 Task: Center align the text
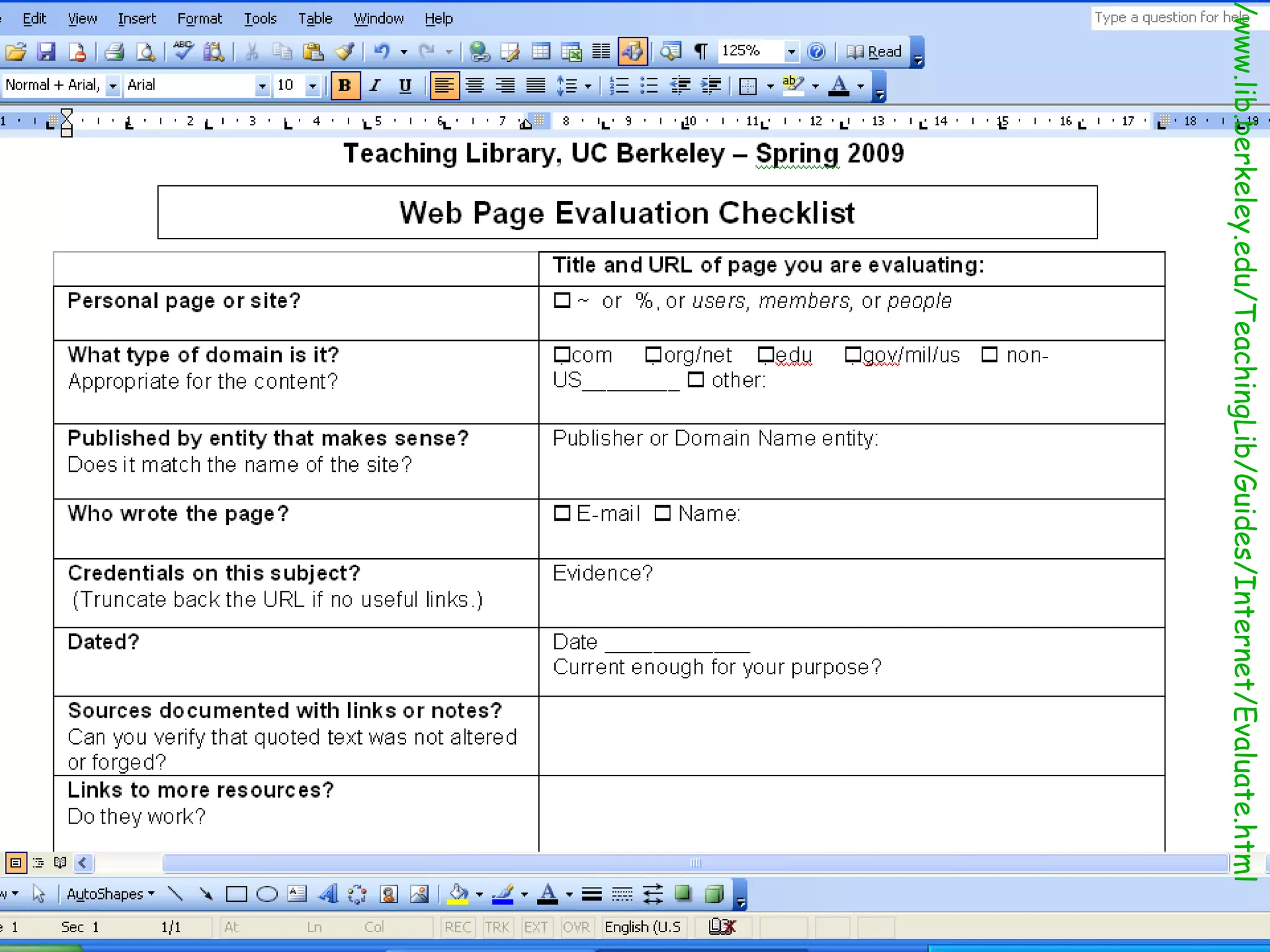tap(475, 86)
